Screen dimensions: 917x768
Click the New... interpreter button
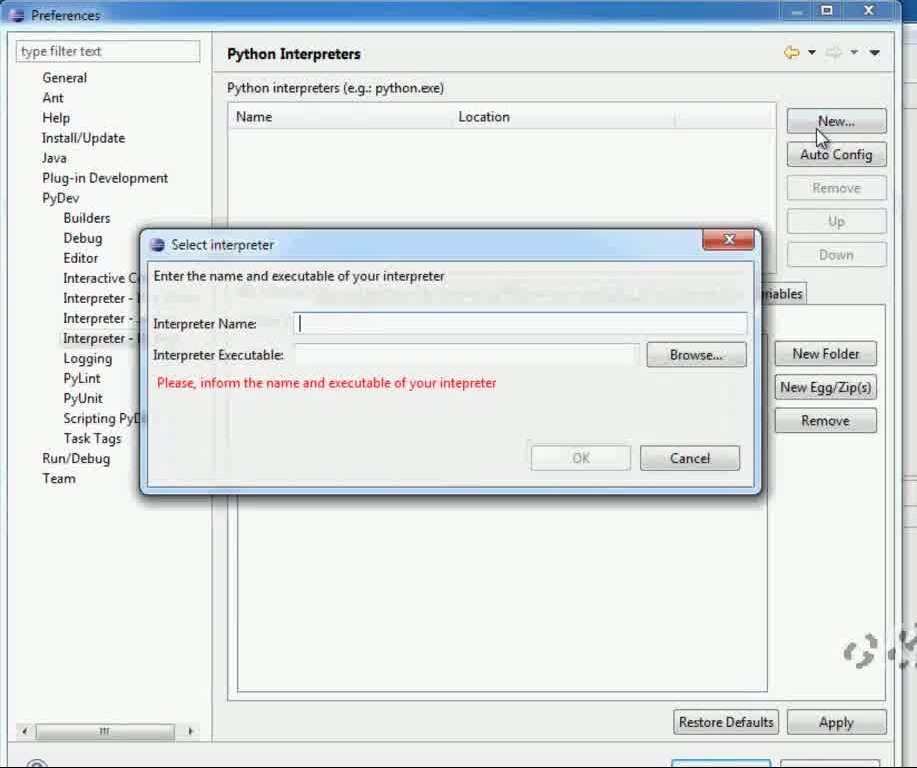[836, 121]
